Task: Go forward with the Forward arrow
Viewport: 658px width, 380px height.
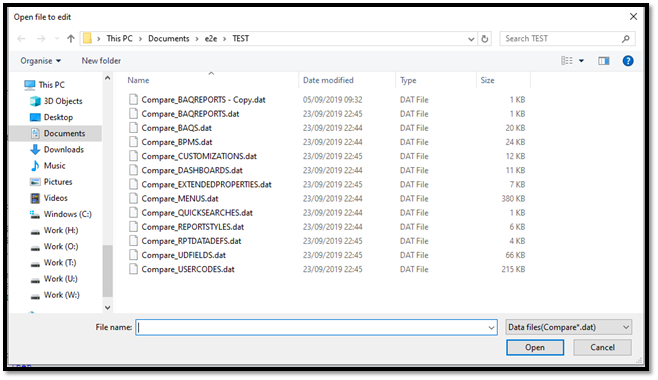Action: [x=41, y=39]
